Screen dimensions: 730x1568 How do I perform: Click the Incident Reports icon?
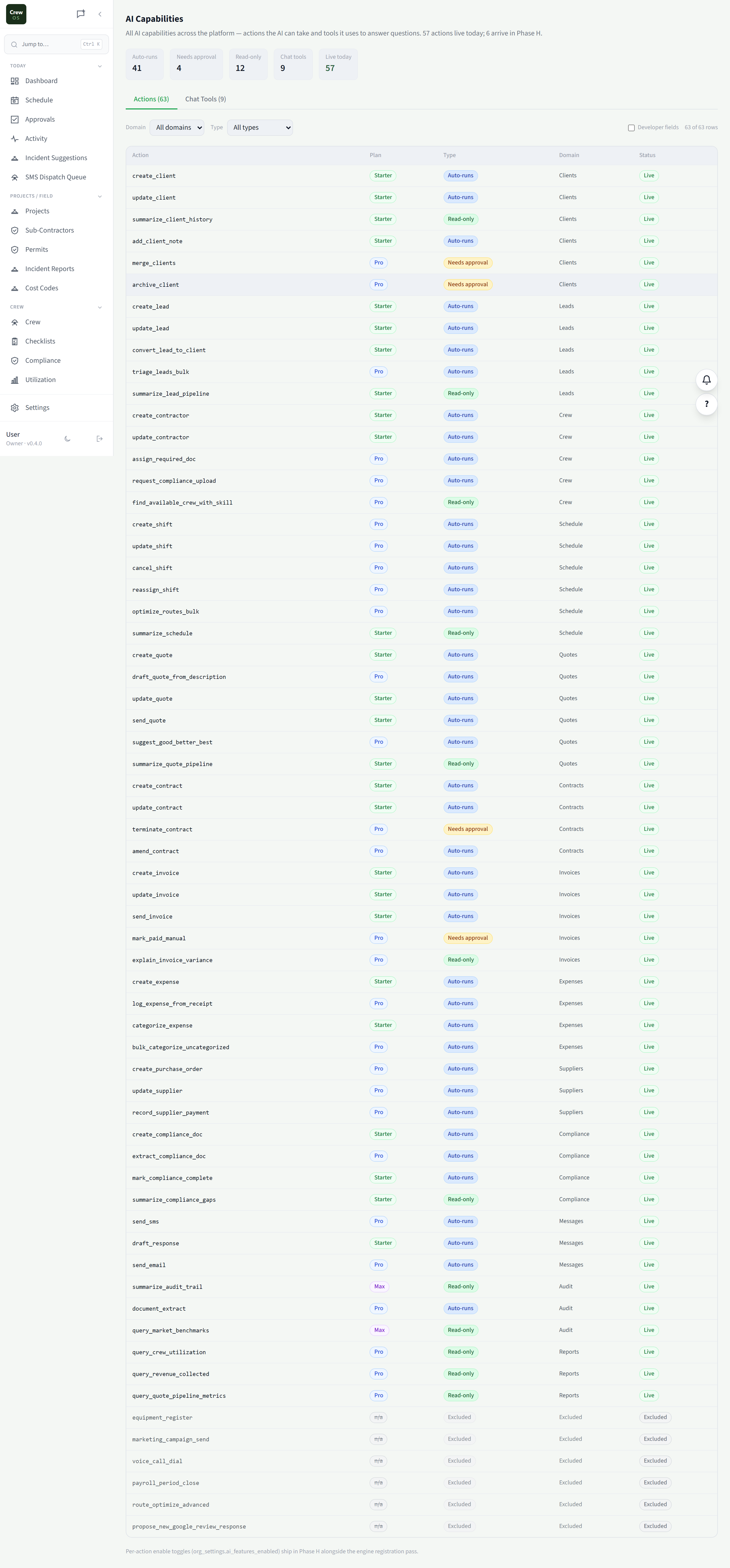(x=15, y=269)
